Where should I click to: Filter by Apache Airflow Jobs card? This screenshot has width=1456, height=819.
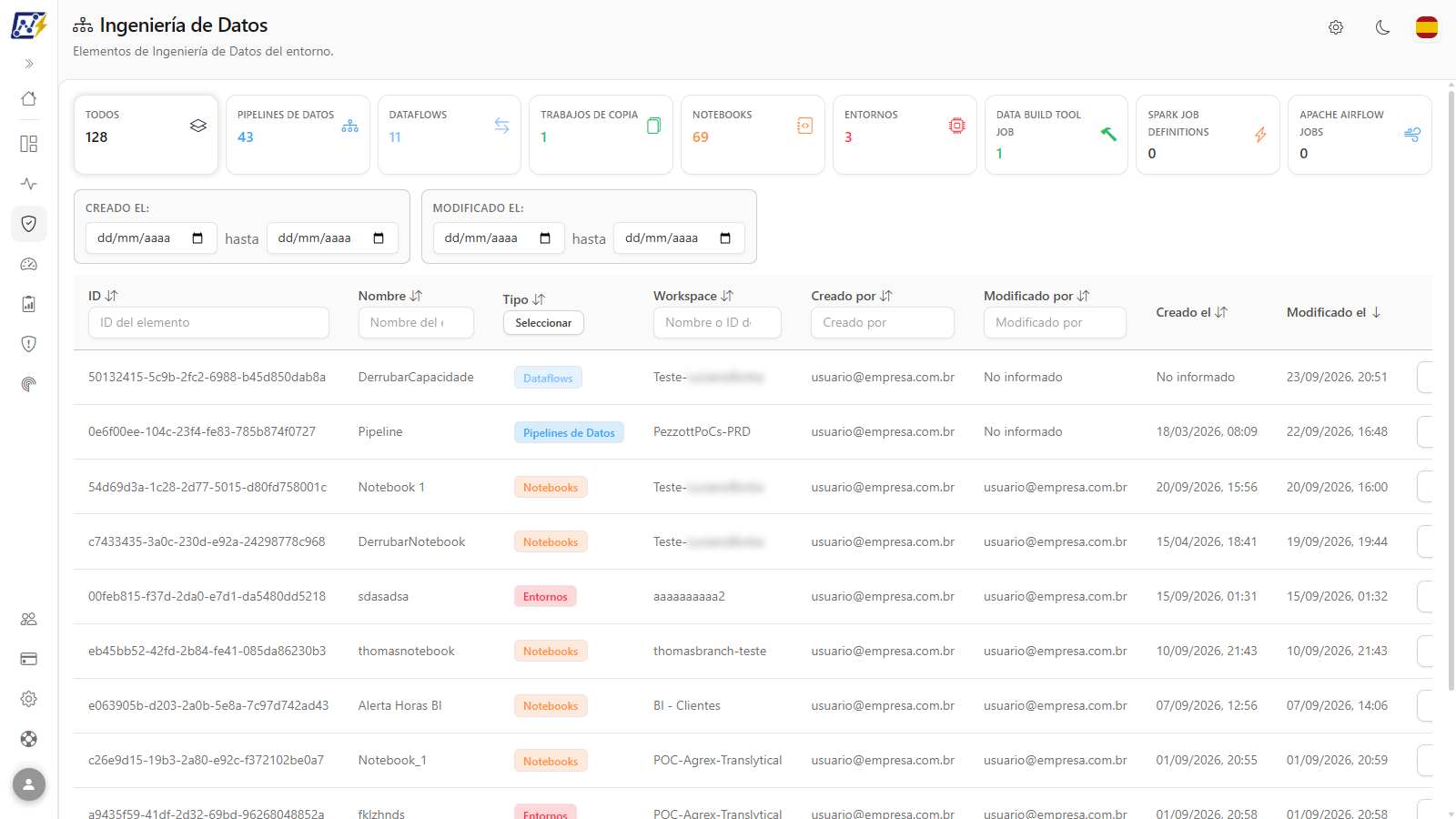pyautogui.click(x=1360, y=135)
